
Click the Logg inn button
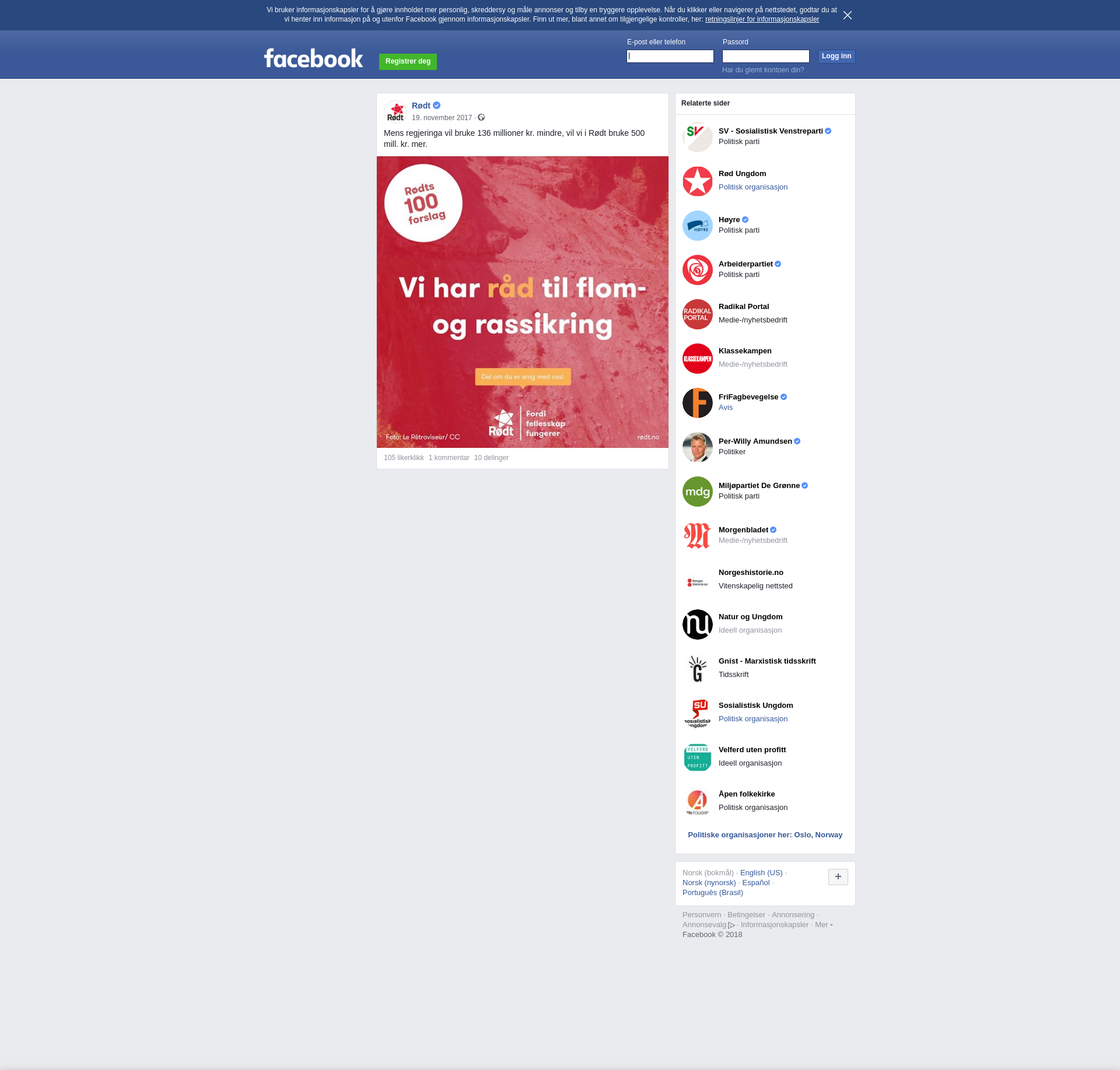(836, 57)
